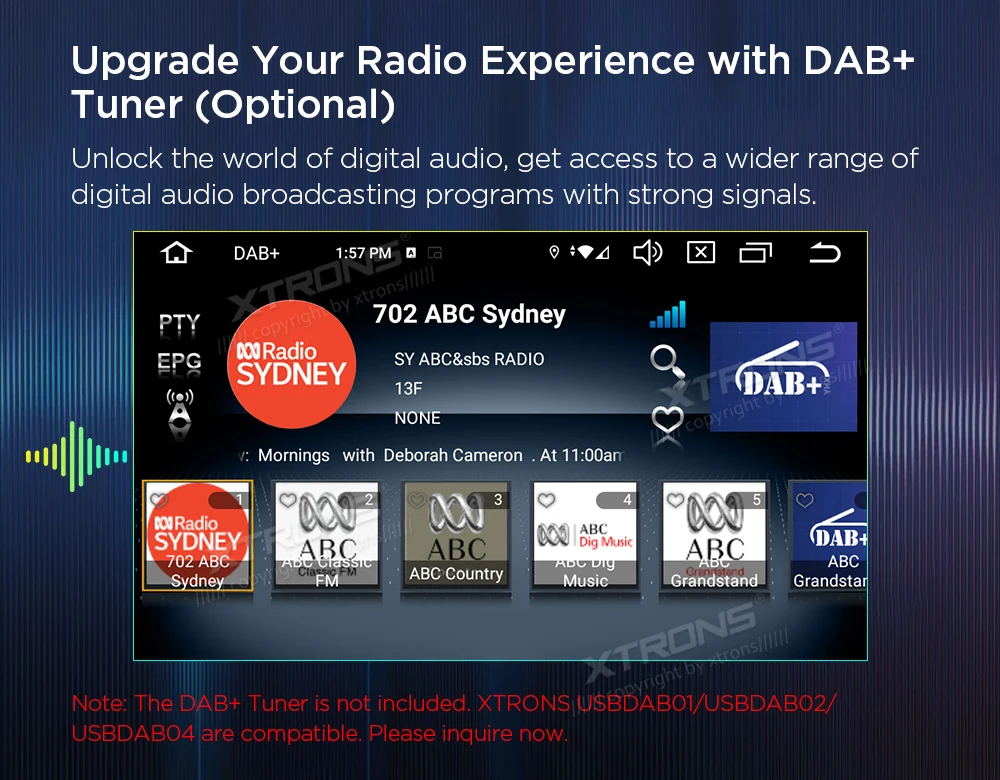Tap the cast screen status icon
This screenshot has height=780, width=1000.
[x=435, y=253]
